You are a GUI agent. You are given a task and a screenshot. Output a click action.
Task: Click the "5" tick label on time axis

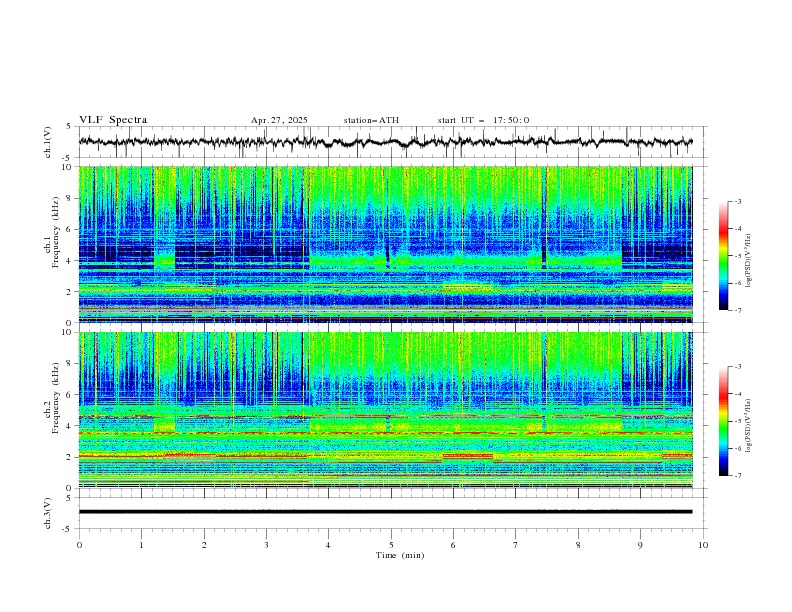pos(391,545)
